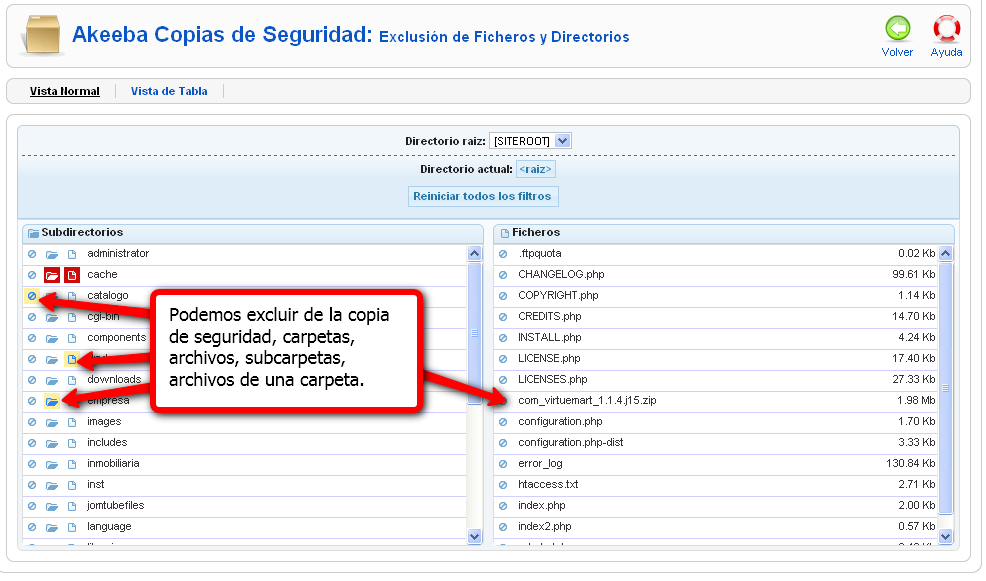Toggle exclude icon for catalogo directory
The height and width of the screenshot is (581, 986).
click(32, 296)
